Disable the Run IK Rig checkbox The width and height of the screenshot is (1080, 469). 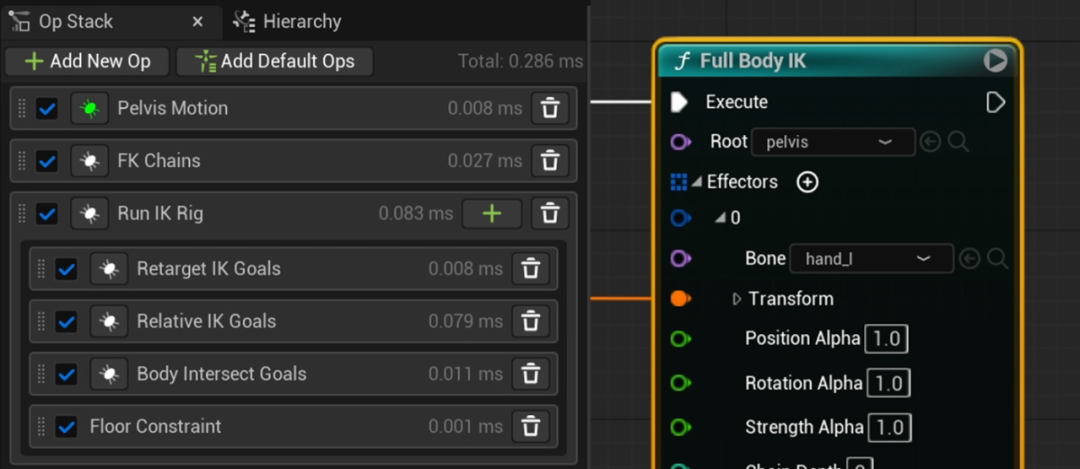(47, 213)
